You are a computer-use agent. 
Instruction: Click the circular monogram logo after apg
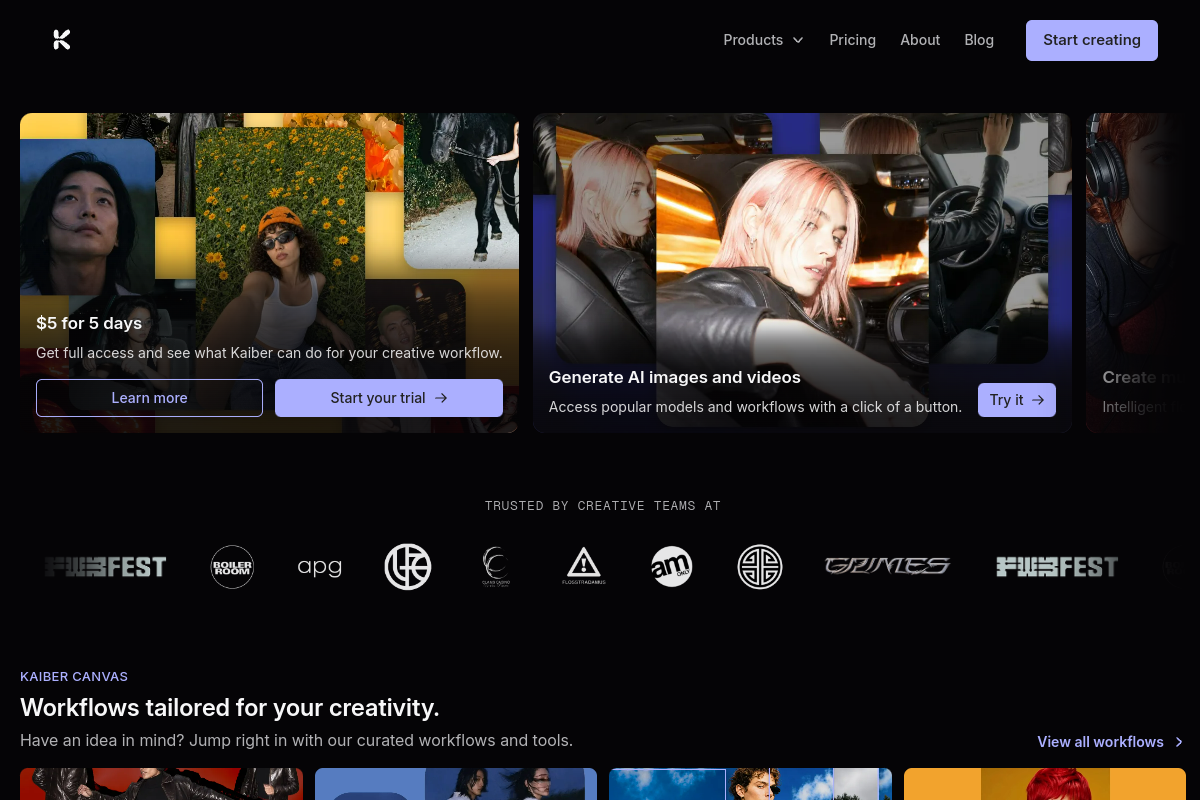click(408, 567)
